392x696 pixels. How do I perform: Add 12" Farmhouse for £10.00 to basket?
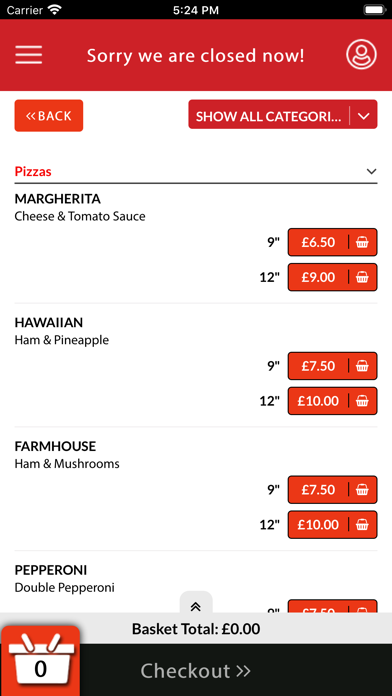coord(333,525)
